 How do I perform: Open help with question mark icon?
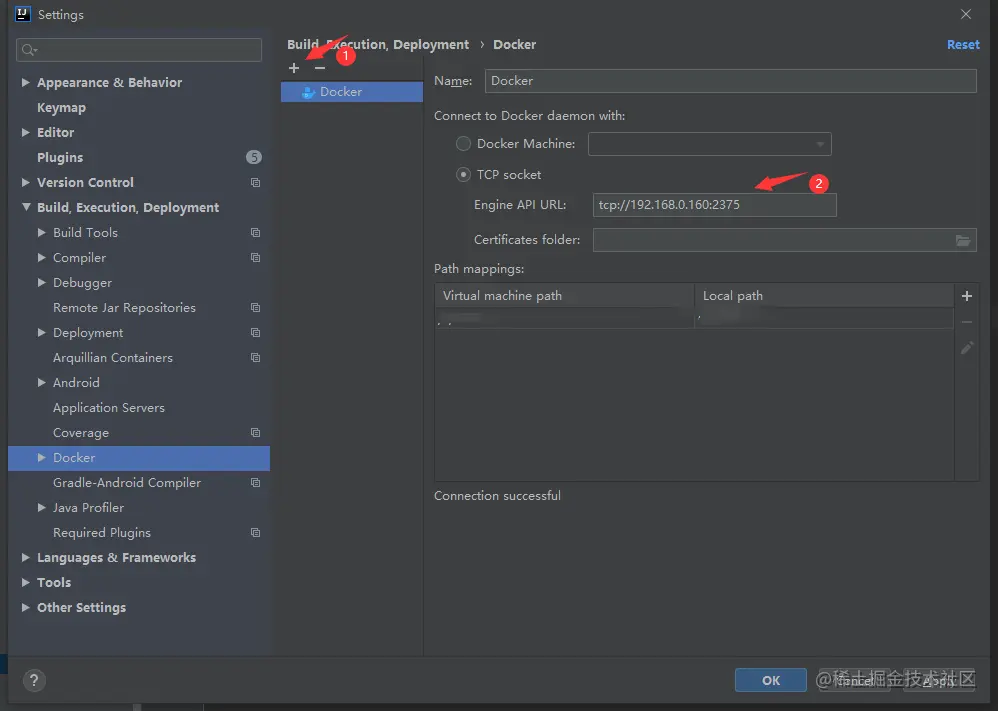click(x=34, y=680)
